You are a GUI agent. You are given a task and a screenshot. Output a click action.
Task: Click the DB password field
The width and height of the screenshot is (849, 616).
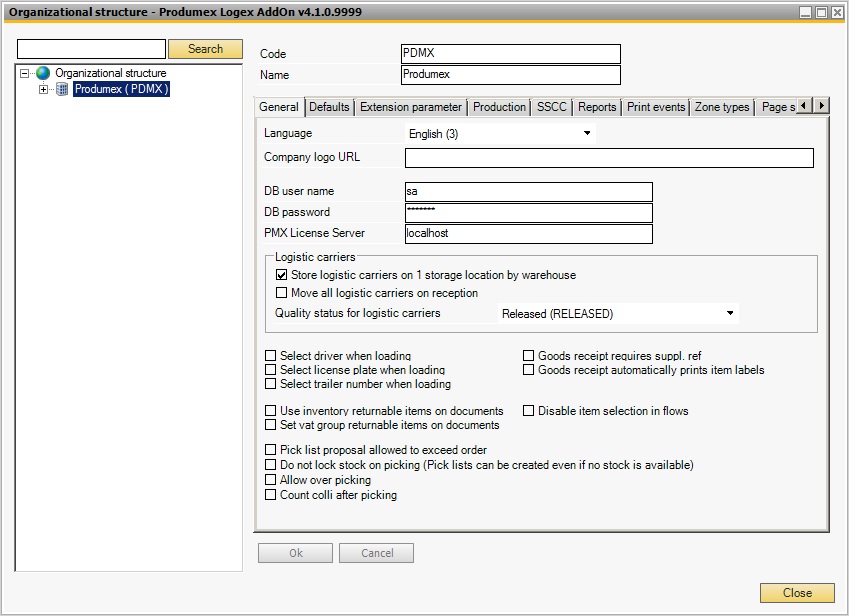tap(528, 213)
